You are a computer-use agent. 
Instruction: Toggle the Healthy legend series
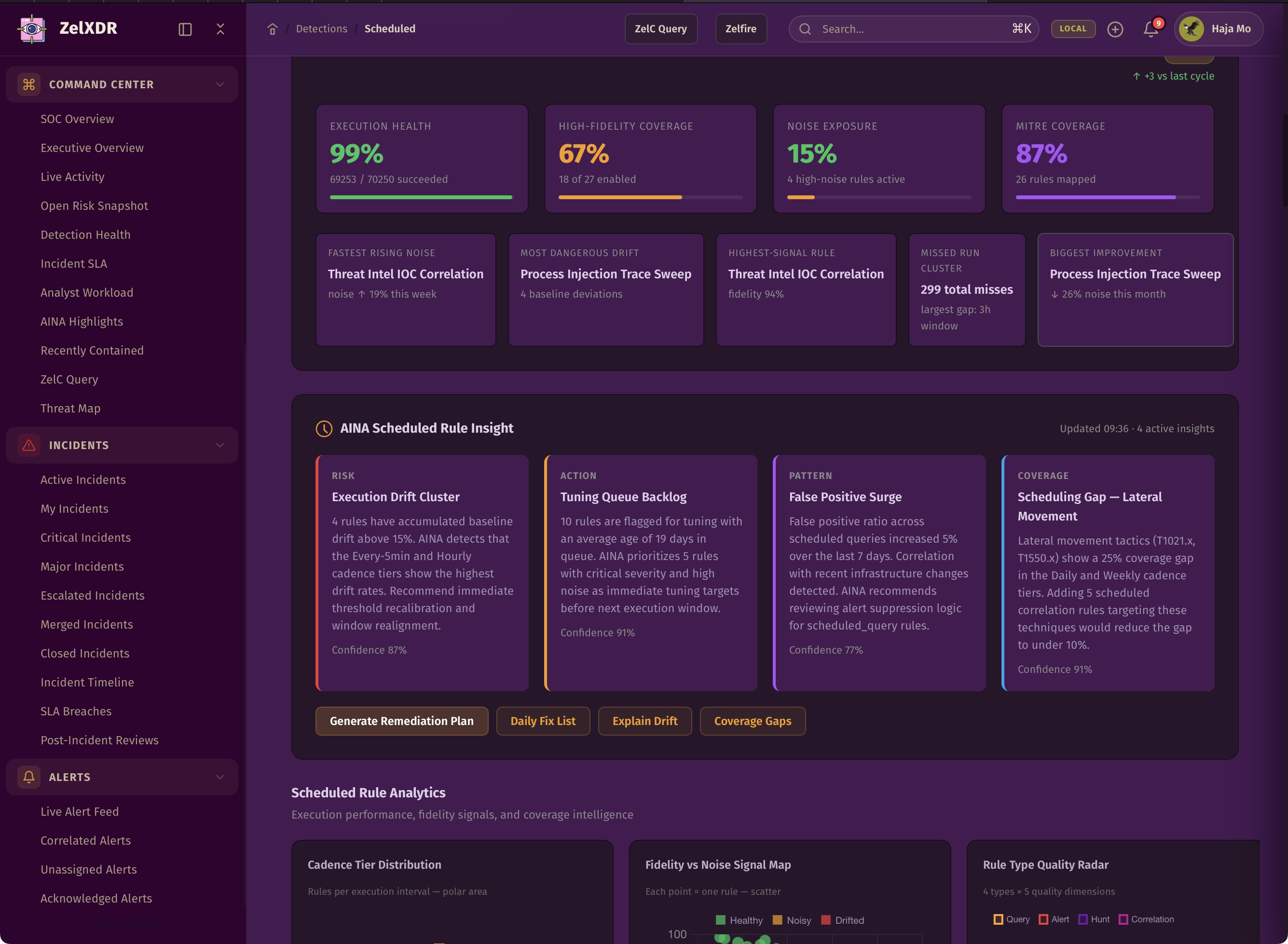tap(739, 920)
